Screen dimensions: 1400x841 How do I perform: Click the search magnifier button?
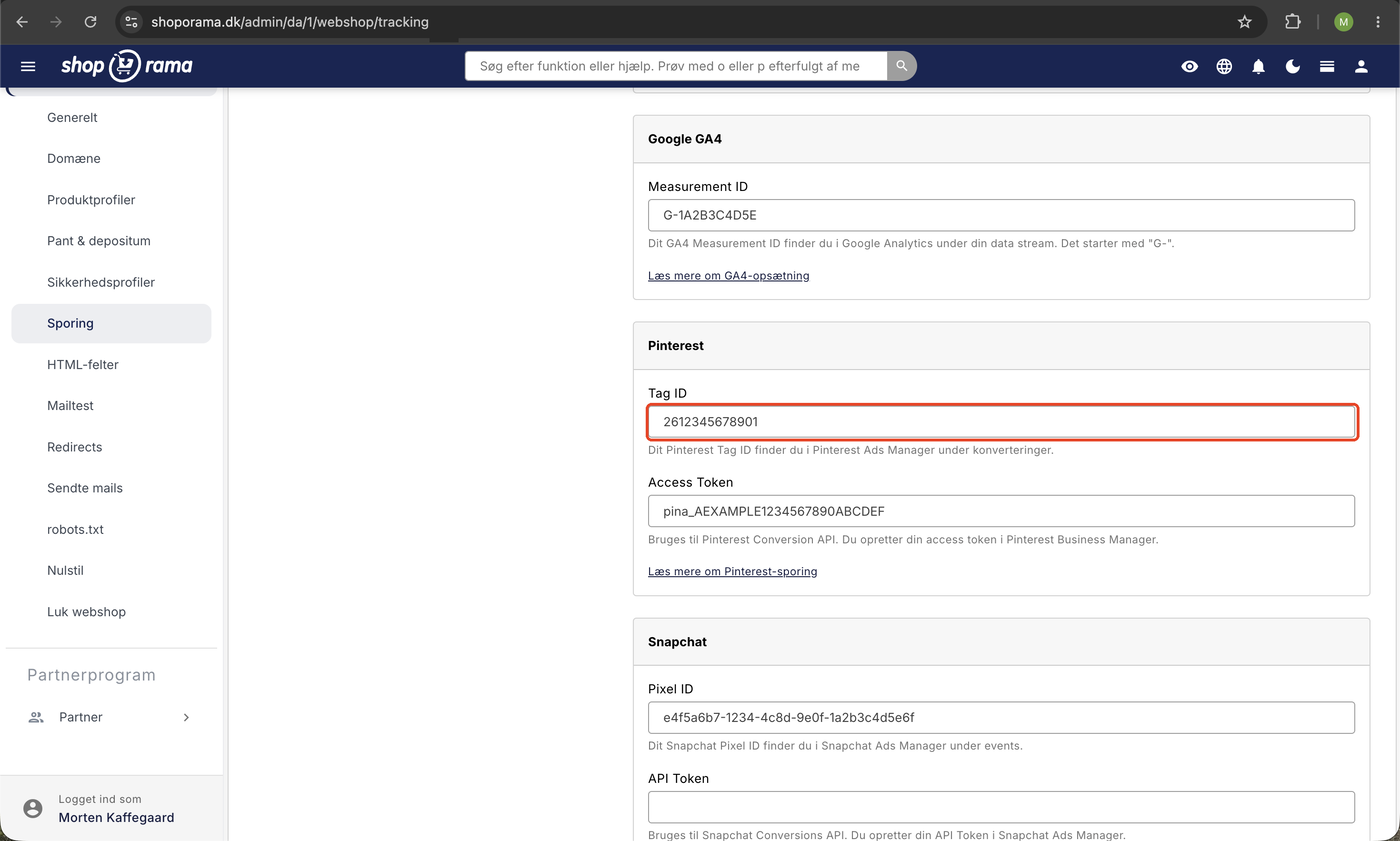901,66
